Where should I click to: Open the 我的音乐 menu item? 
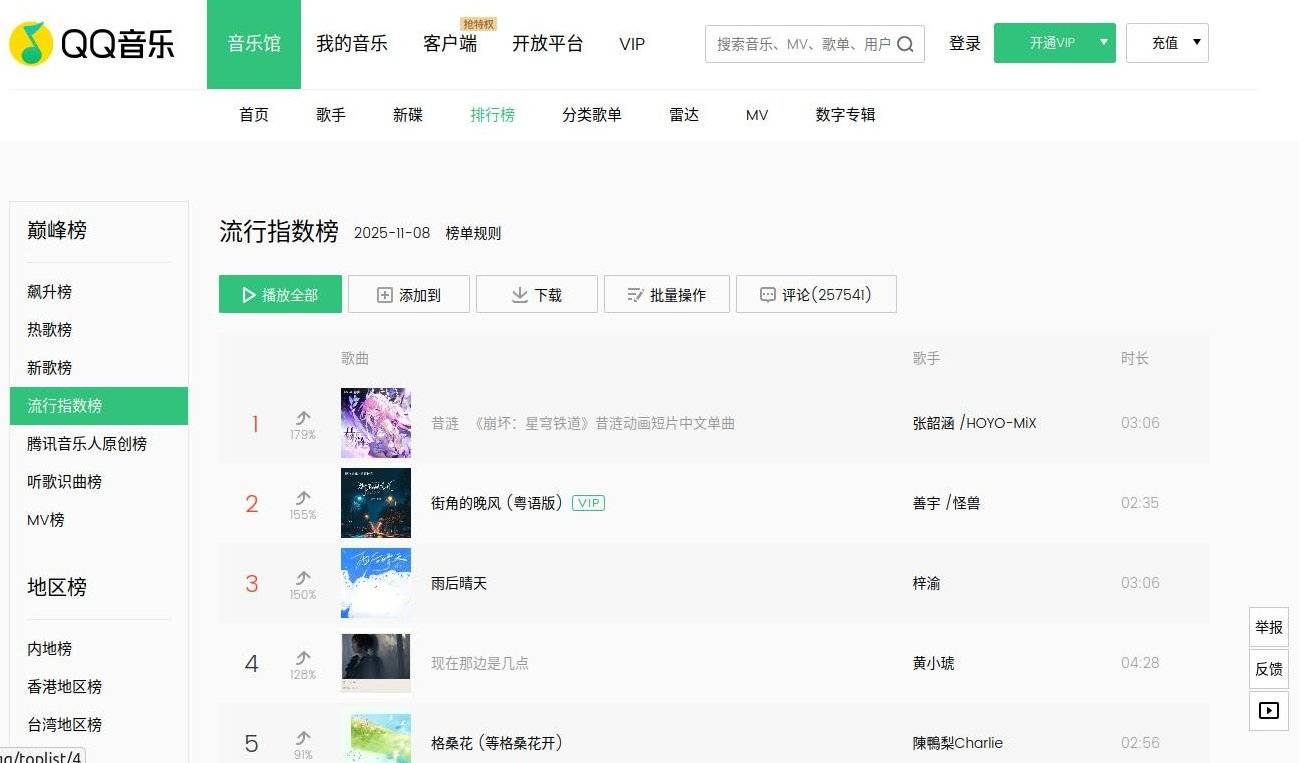(x=352, y=44)
